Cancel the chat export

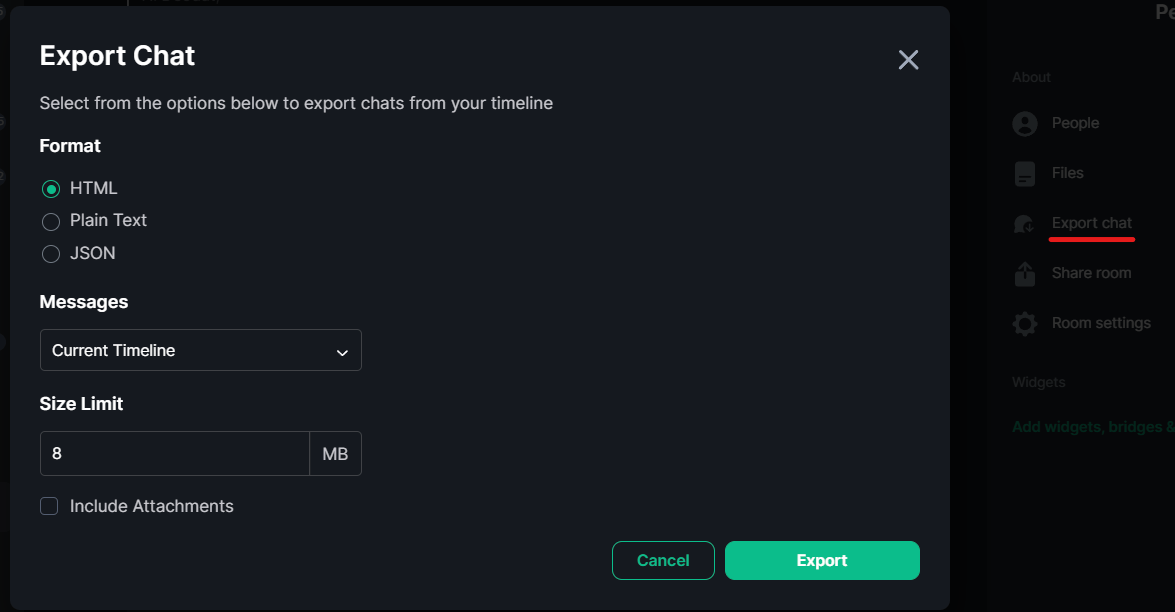click(x=663, y=560)
